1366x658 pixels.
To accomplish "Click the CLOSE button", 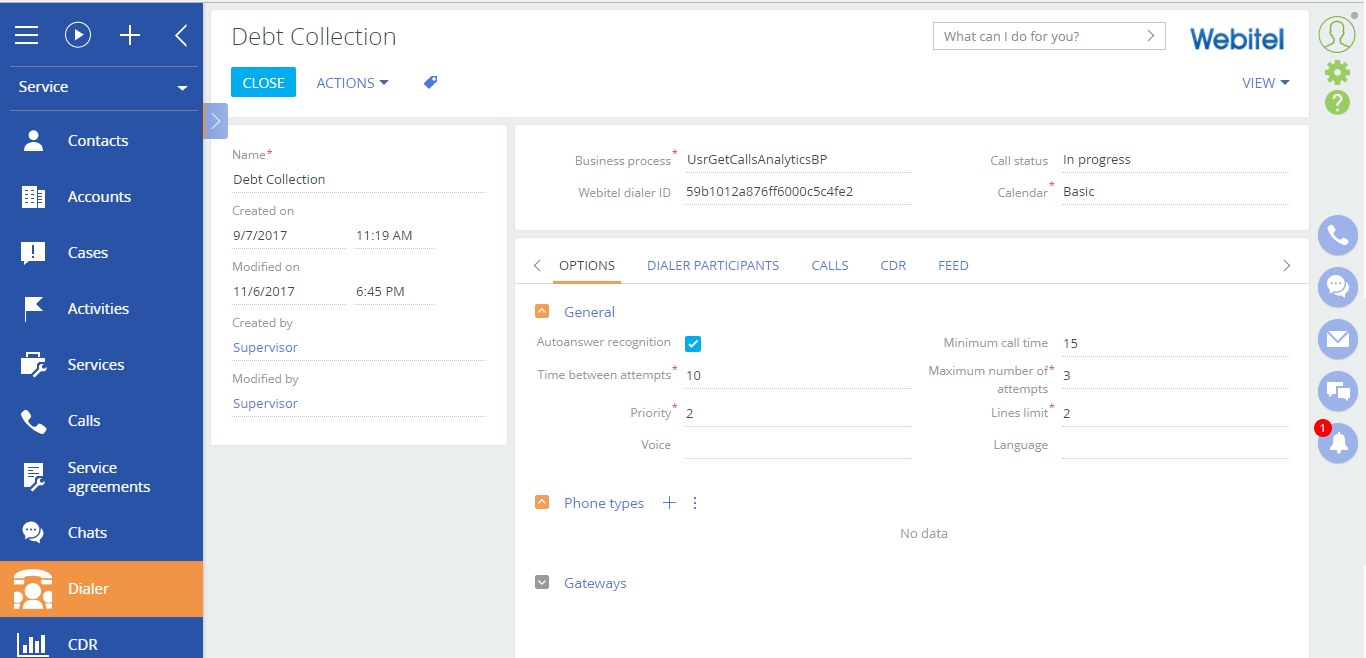I will tap(263, 82).
